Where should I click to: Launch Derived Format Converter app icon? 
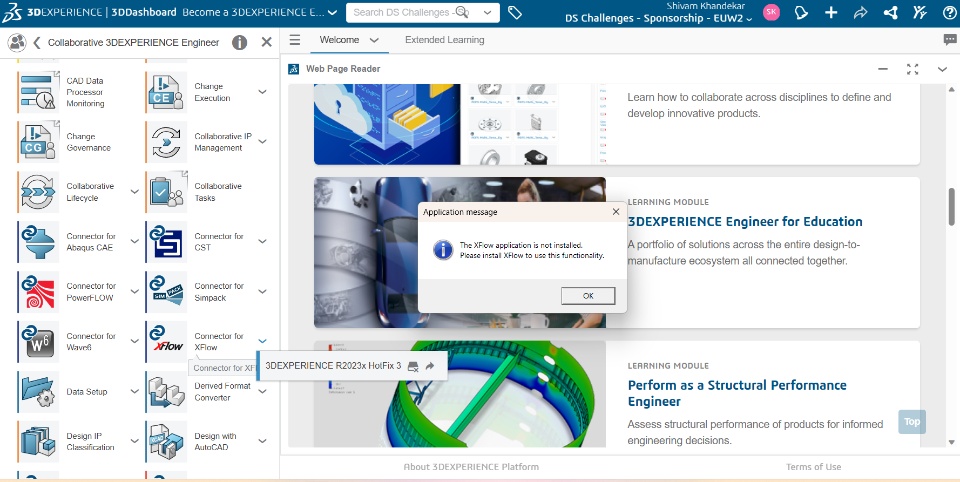(x=167, y=391)
